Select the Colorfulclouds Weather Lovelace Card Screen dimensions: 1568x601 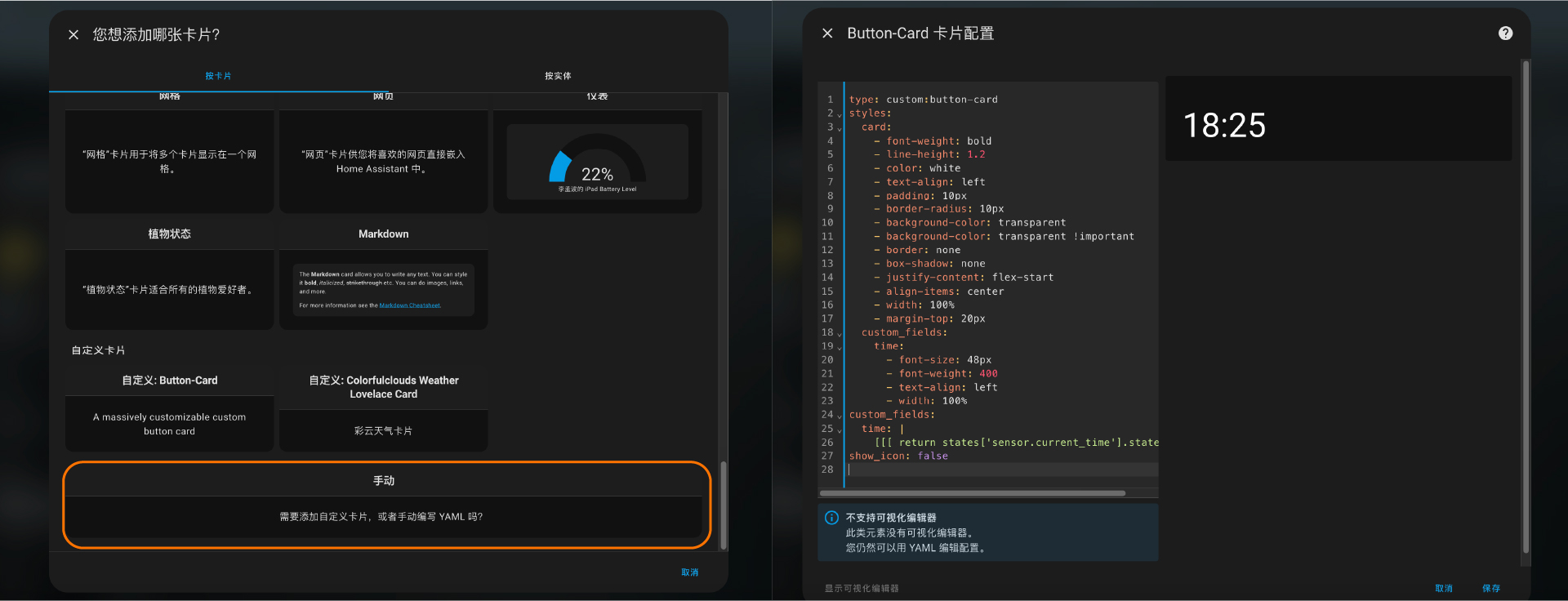[x=383, y=410]
